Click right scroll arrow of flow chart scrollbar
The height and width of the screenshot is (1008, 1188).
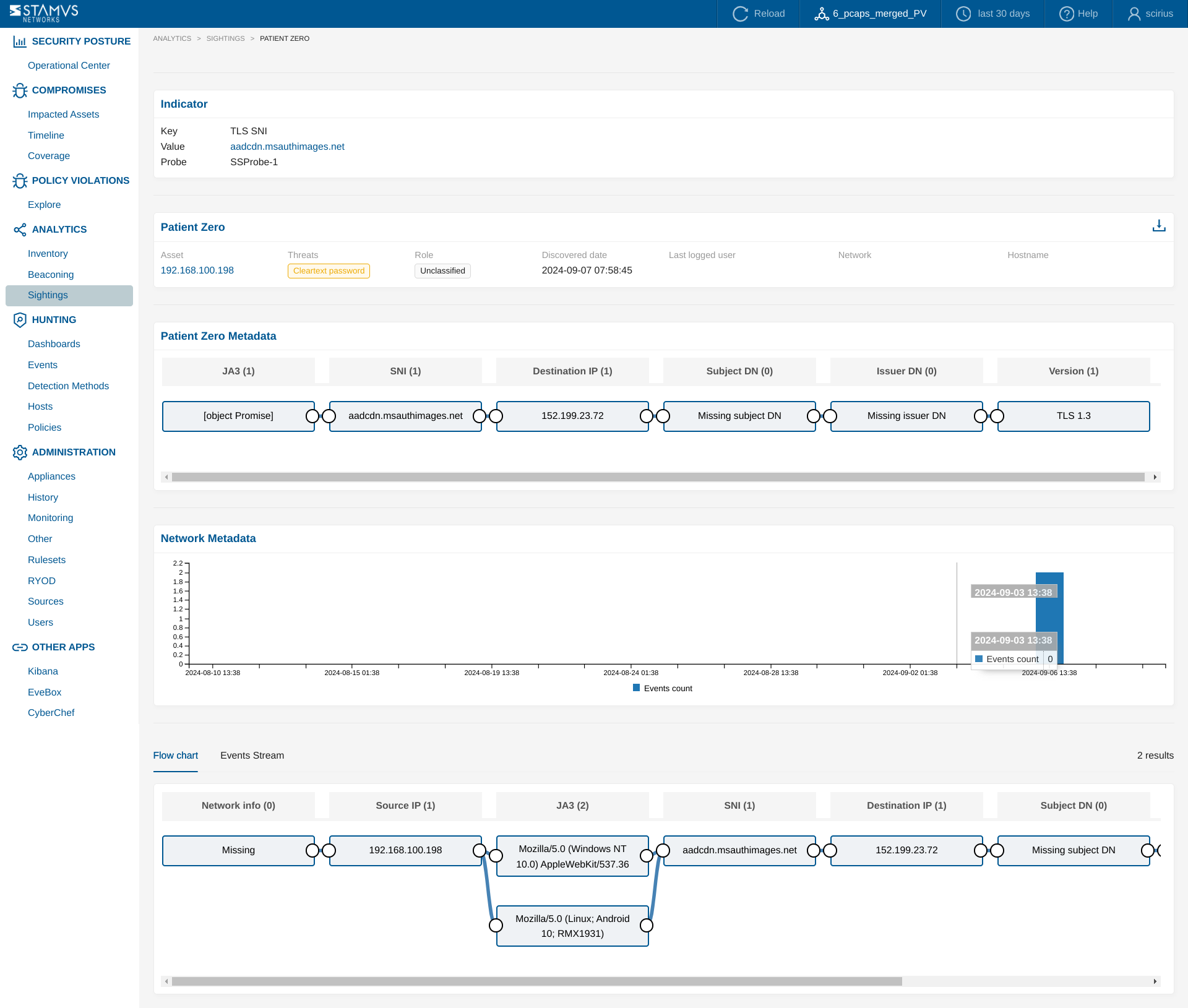[1155, 981]
